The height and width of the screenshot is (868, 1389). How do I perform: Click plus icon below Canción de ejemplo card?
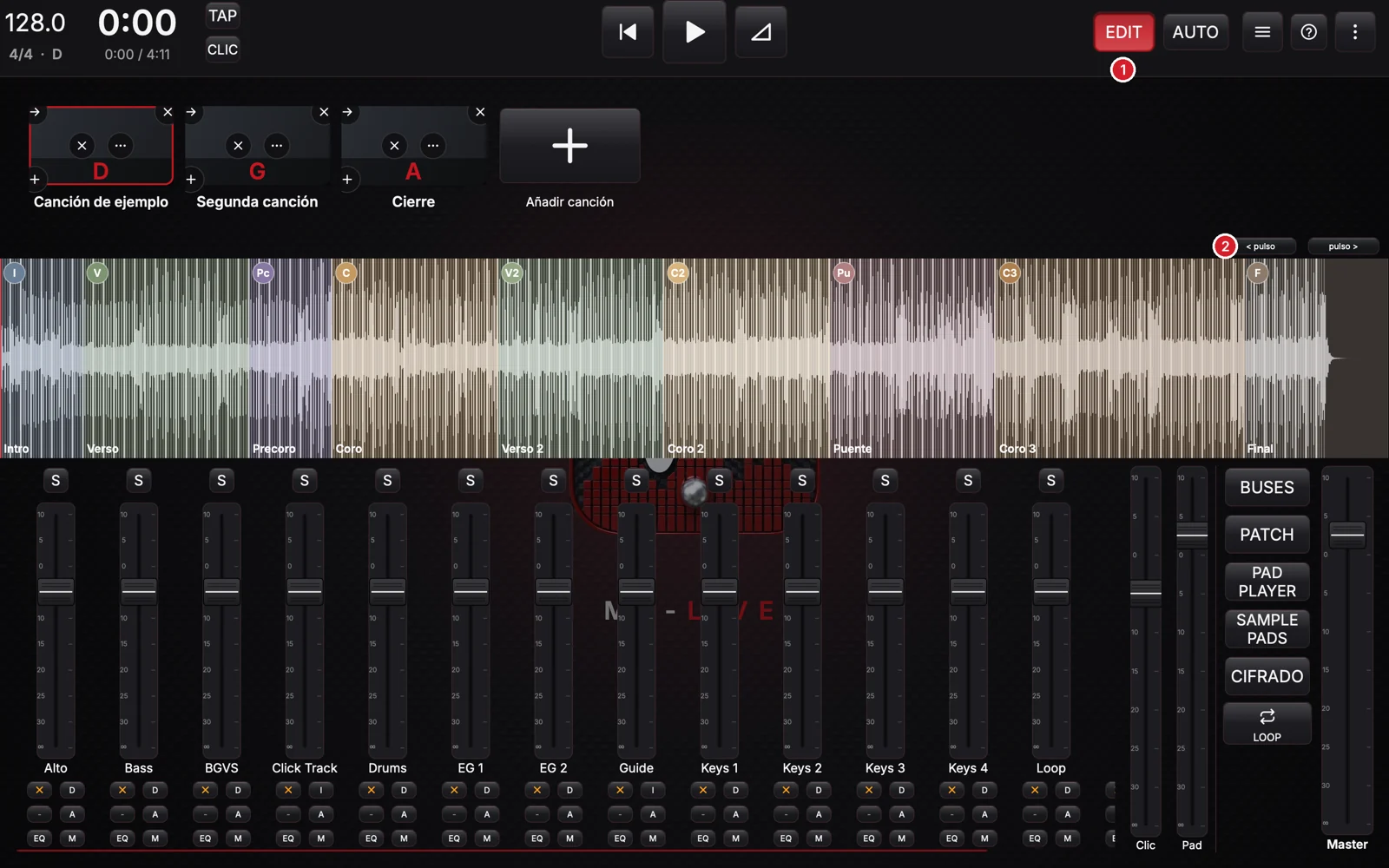pyautogui.click(x=35, y=180)
